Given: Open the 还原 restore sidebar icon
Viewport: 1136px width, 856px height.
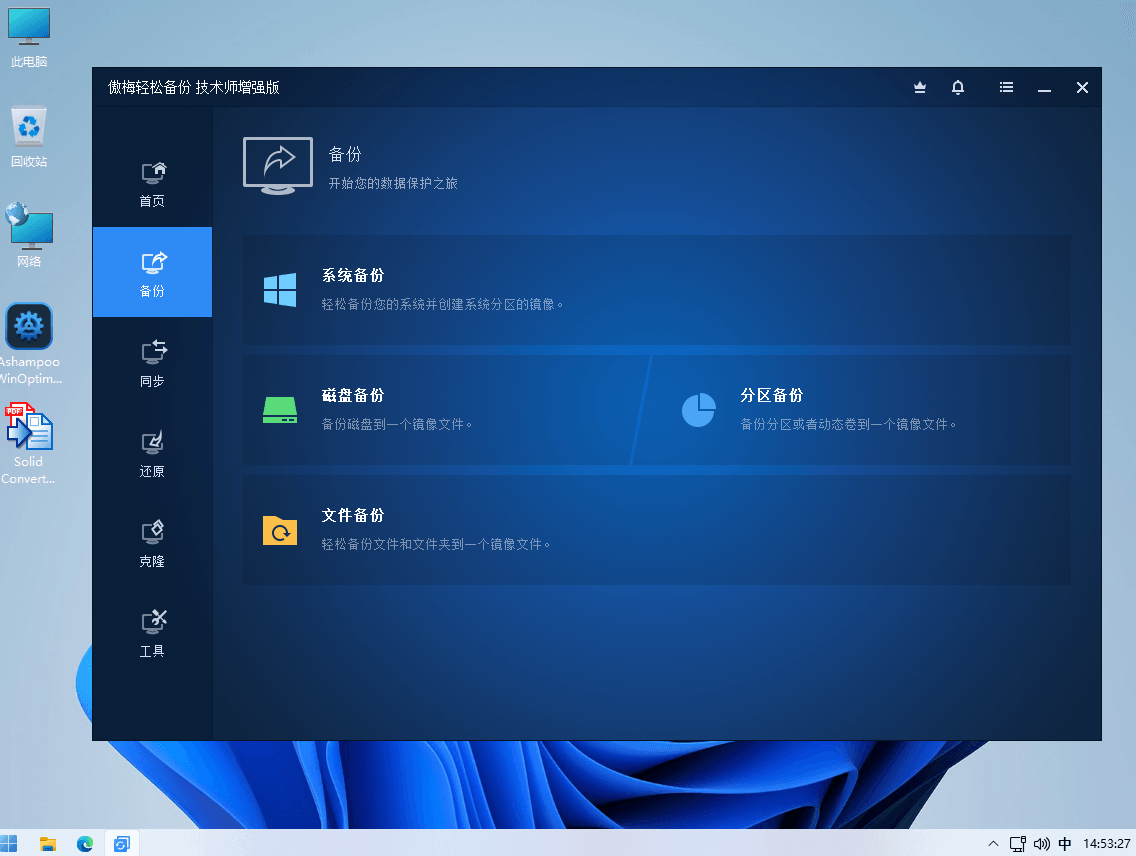Looking at the screenshot, I should 153,442.
